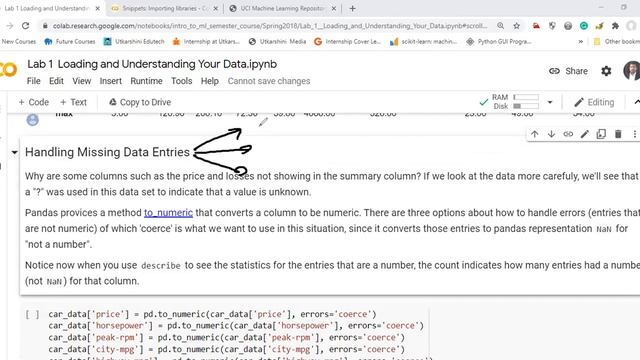Viewport: 640px width, 360px height.
Task: Open Colab settings gear
Action: [x=606, y=71]
